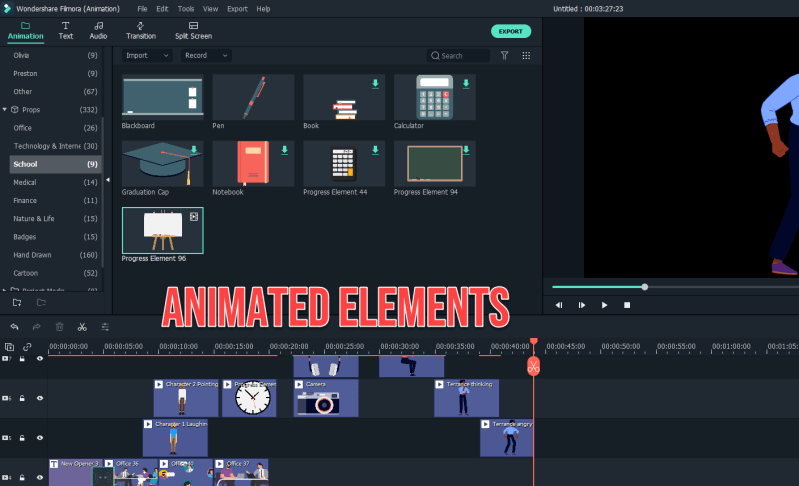
Task: Switch to grid view using the dots icon
Action: click(x=526, y=56)
